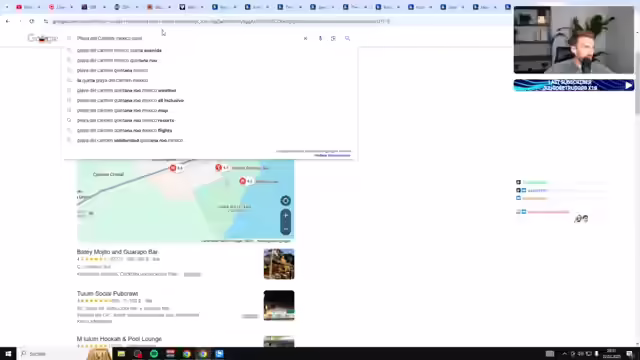Center map on my location button
Image resolution: width=640 pixels, height=360 pixels.
[286, 200]
